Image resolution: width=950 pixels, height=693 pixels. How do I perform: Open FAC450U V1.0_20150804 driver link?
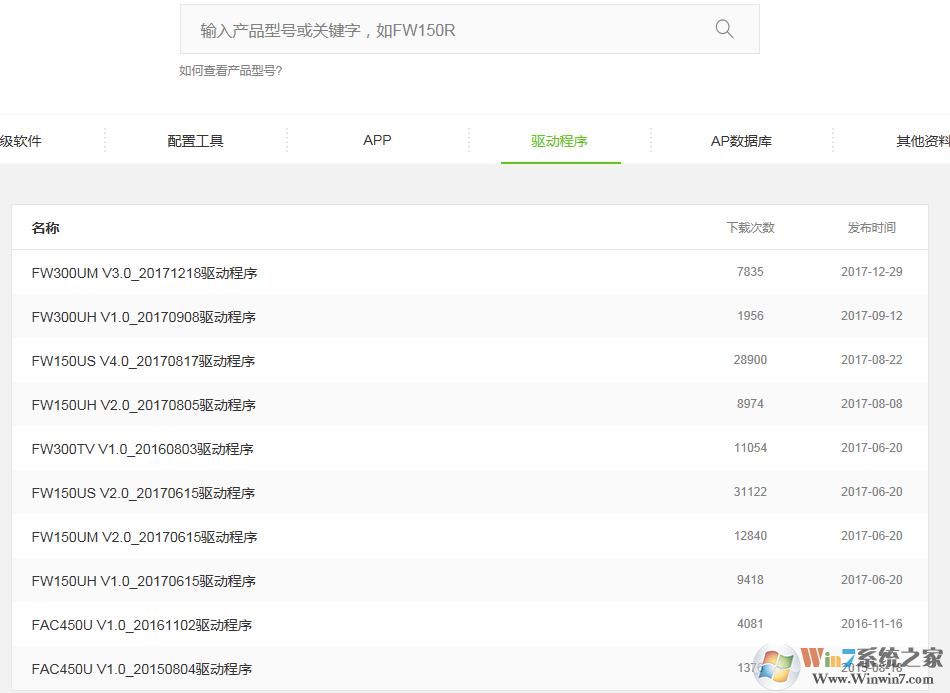tap(141, 669)
